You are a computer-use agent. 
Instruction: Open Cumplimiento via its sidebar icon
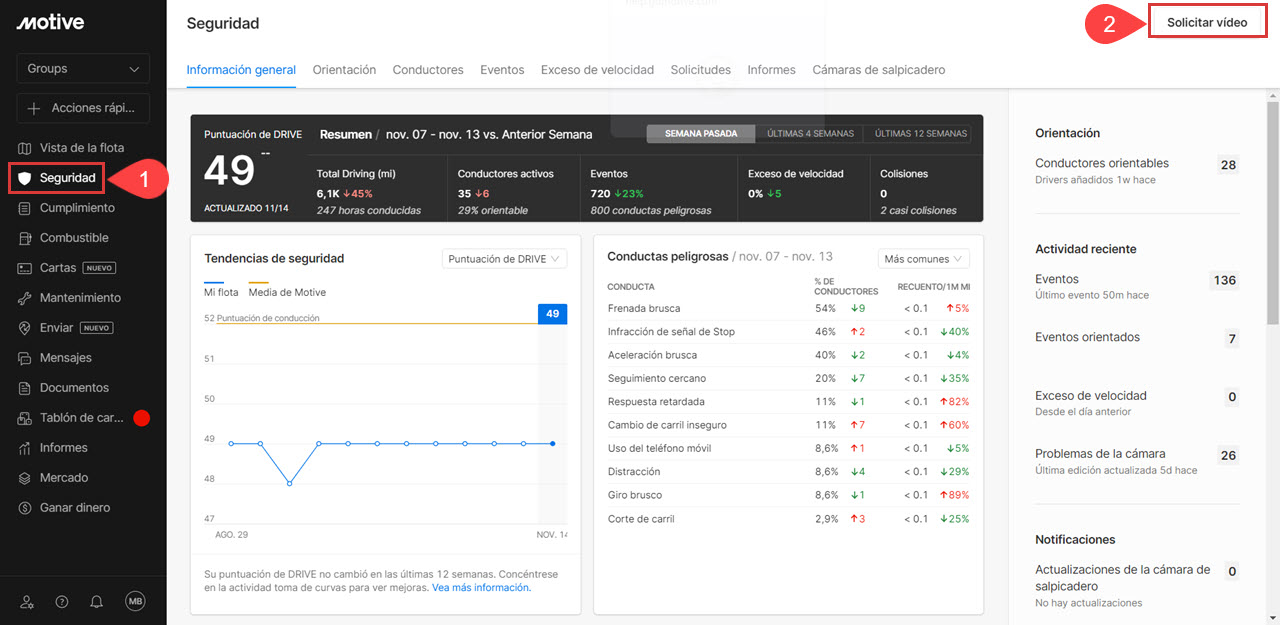point(26,208)
